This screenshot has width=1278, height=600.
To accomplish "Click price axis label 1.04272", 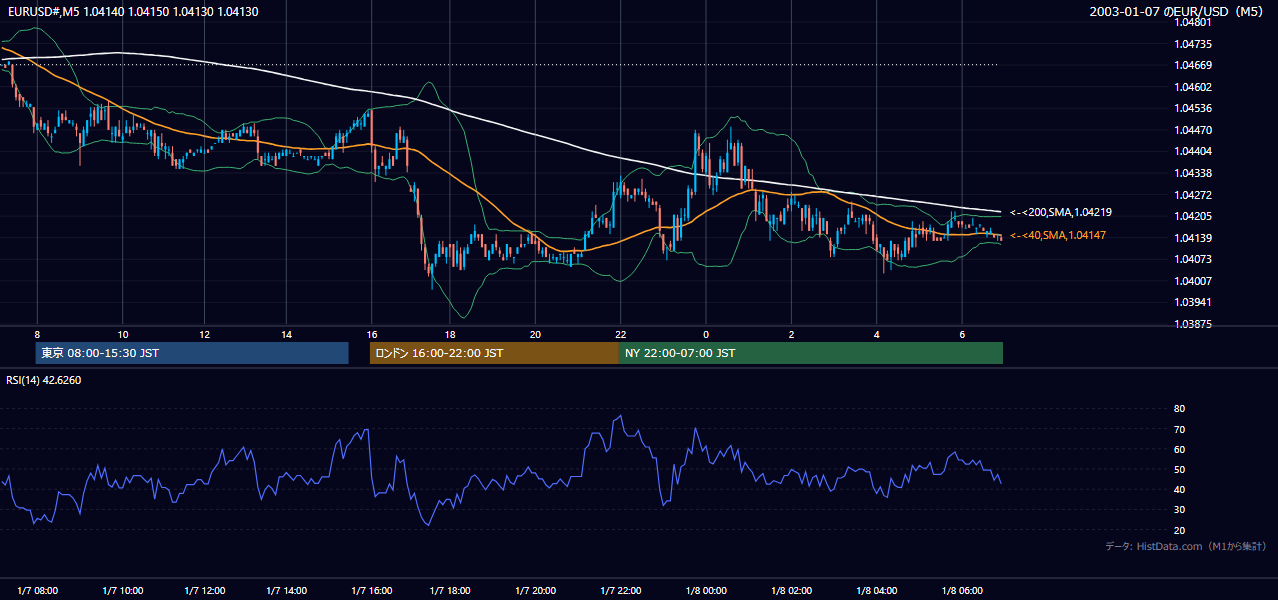I will click(1193, 195).
